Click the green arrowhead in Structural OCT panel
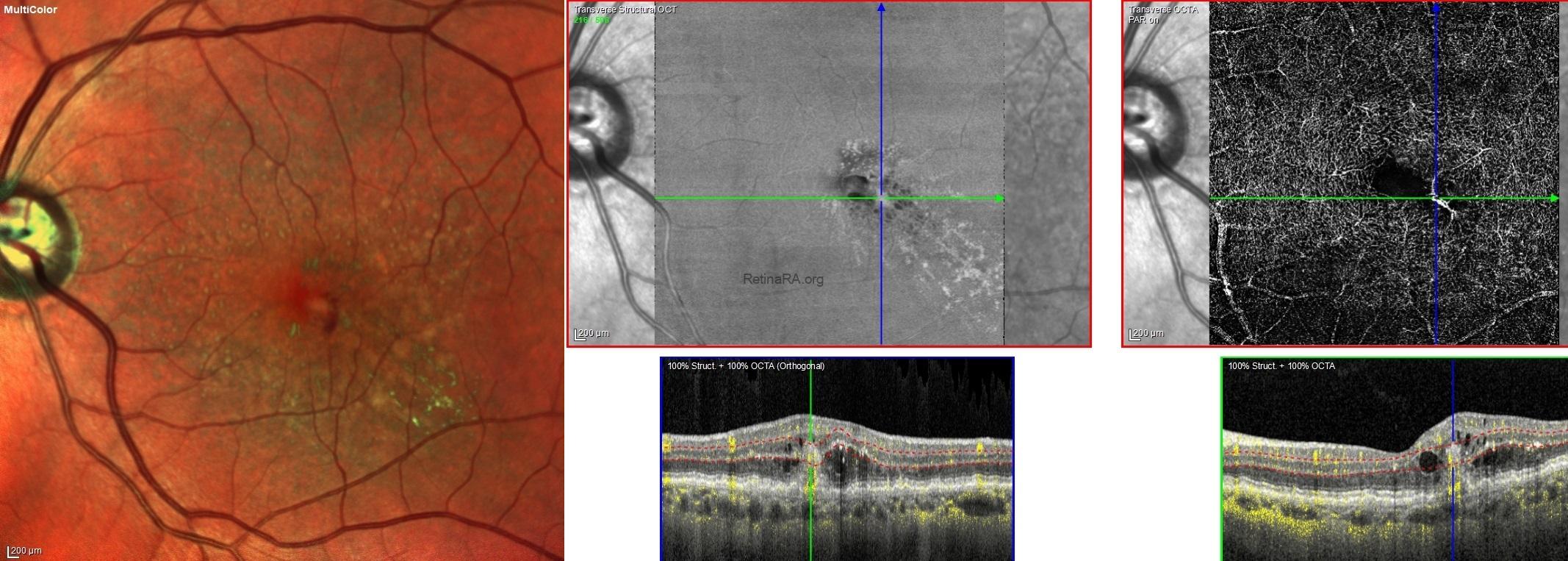The height and width of the screenshot is (561, 1568). [x=999, y=199]
